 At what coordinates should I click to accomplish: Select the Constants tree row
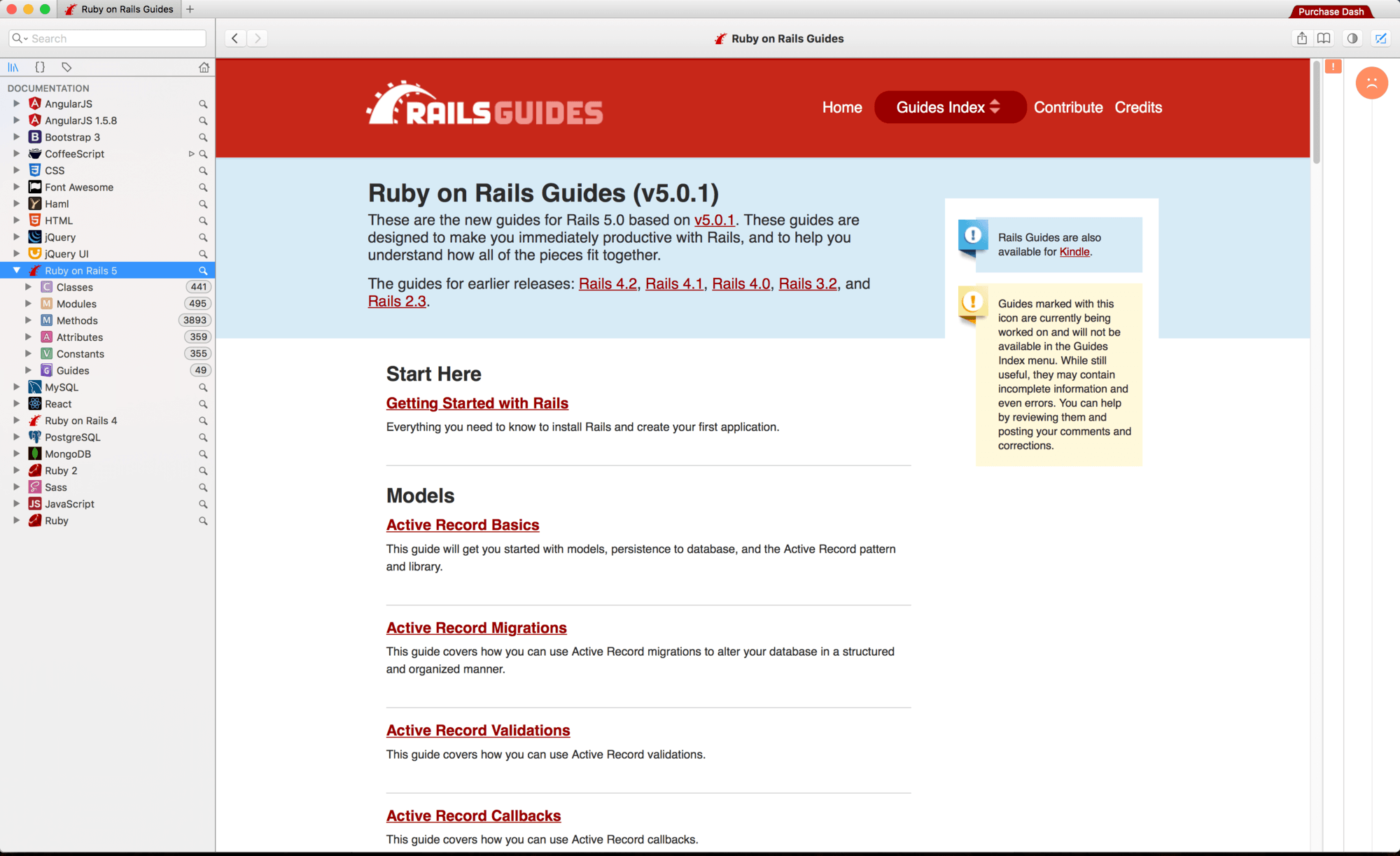pos(108,353)
